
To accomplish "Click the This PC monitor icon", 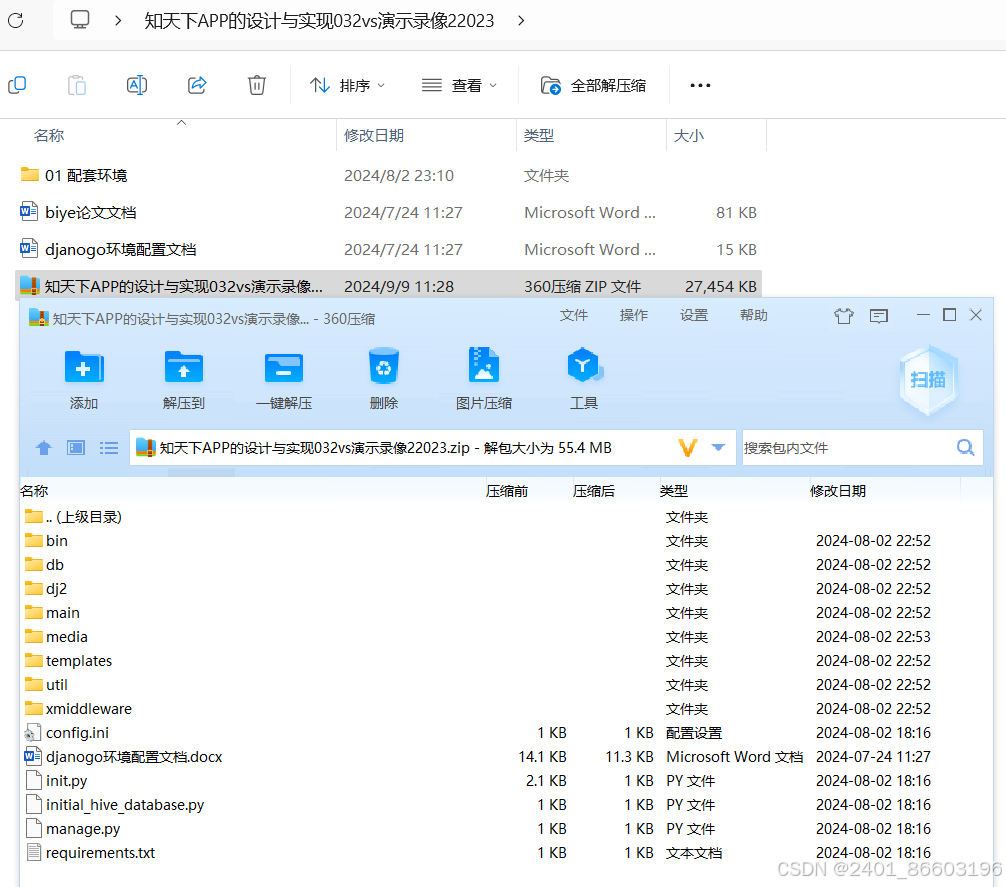I will (80, 20).
